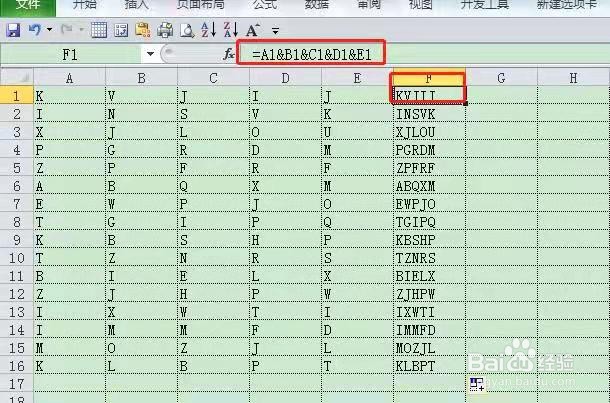Open the redo history dropdown arrow
The image size is (610, 403).
[x=81, y=30]
